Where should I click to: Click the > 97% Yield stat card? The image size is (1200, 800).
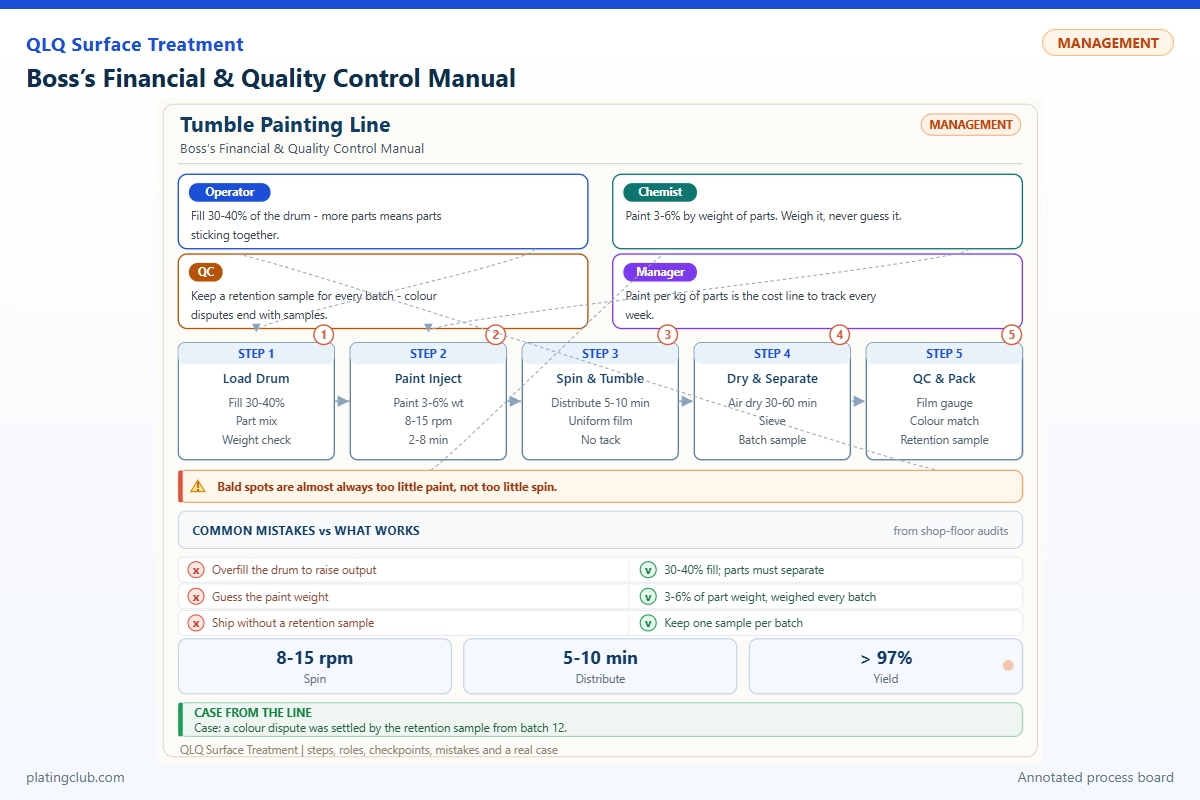(x=886, y=667)
